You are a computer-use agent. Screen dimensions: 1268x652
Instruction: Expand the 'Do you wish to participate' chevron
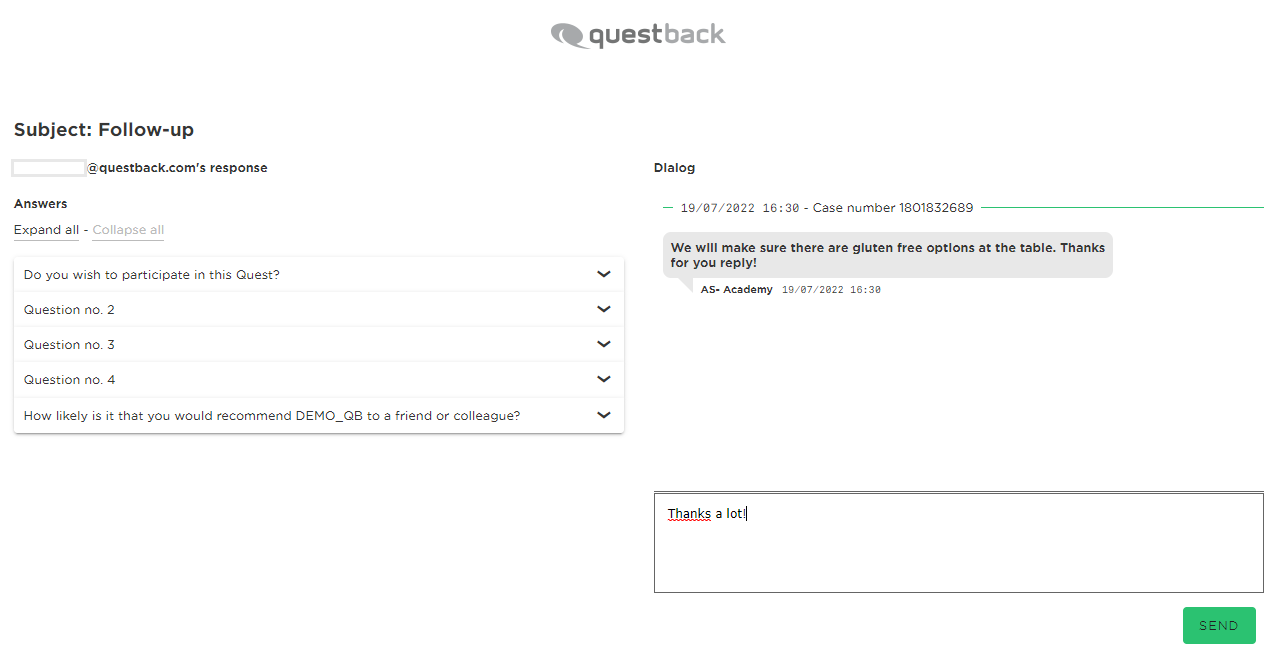pos(603,274)
